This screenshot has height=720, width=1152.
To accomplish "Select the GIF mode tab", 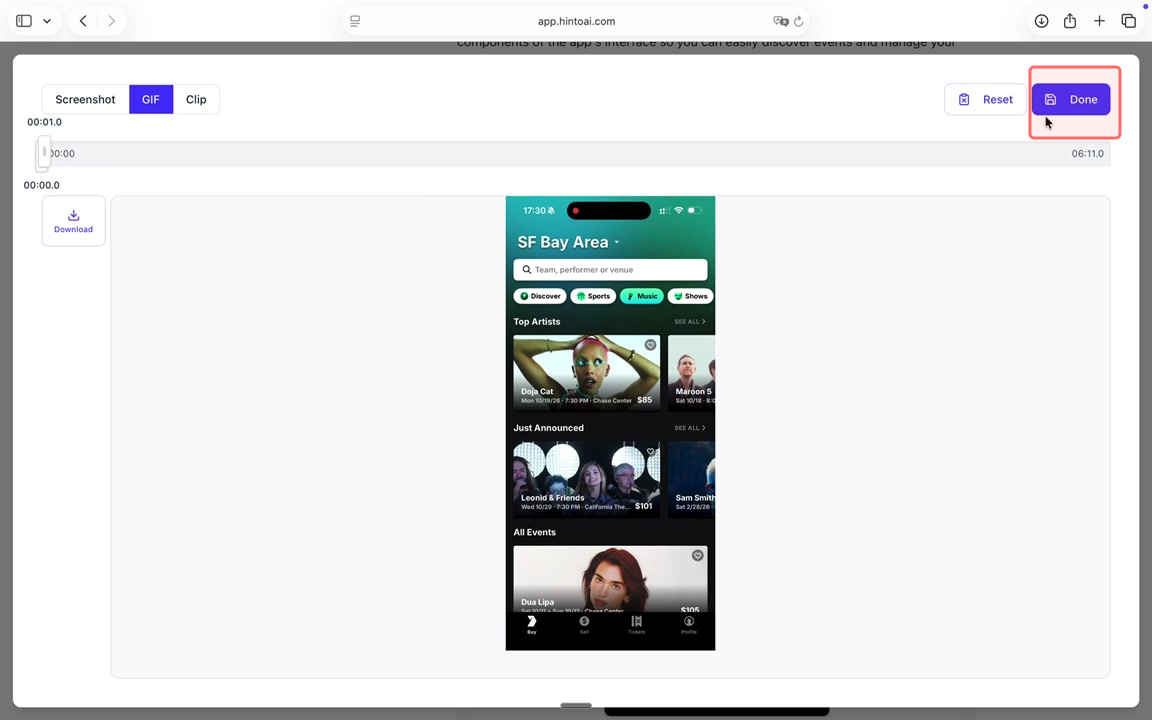I will tap(151, 100).
